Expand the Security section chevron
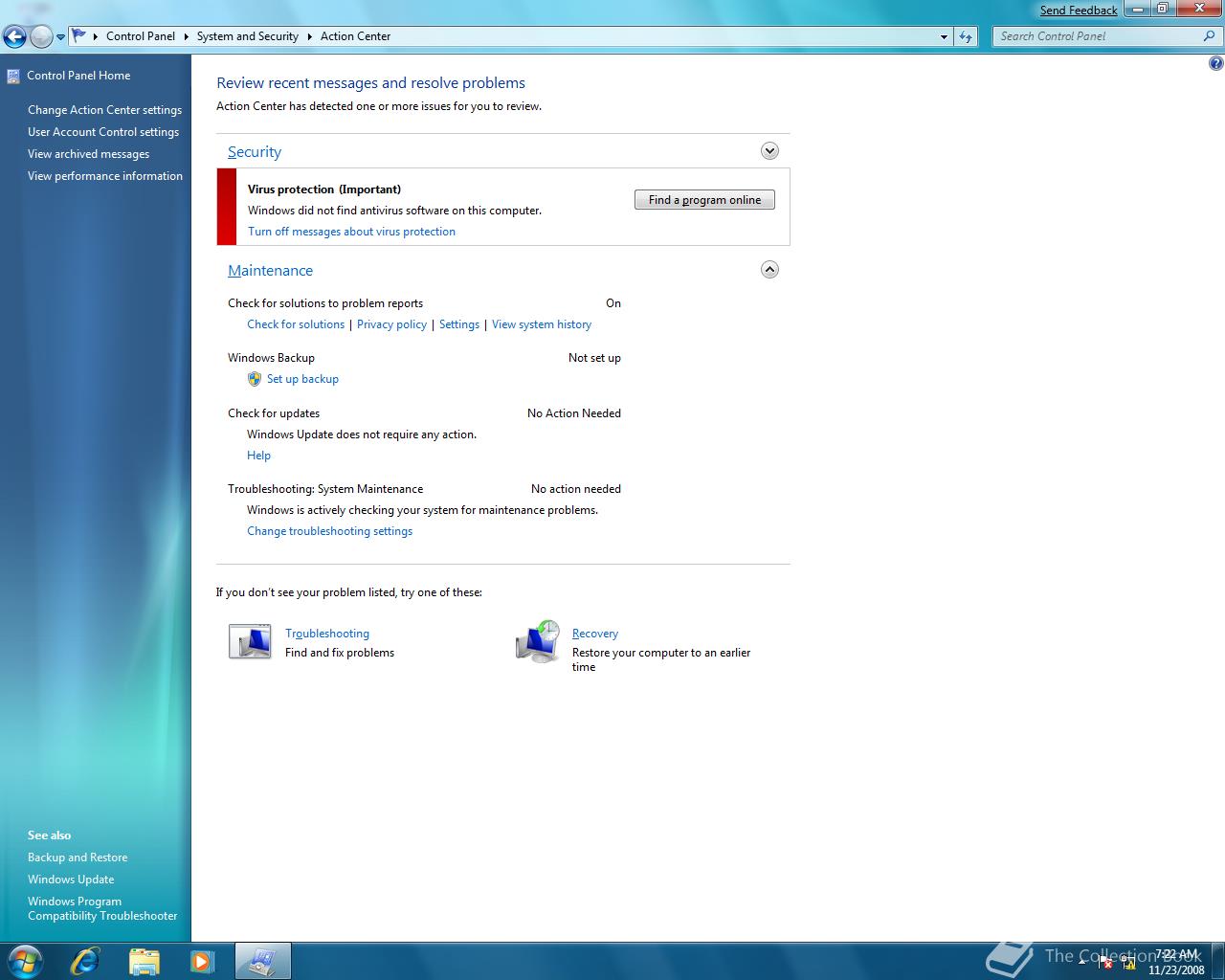 point(769,151)
